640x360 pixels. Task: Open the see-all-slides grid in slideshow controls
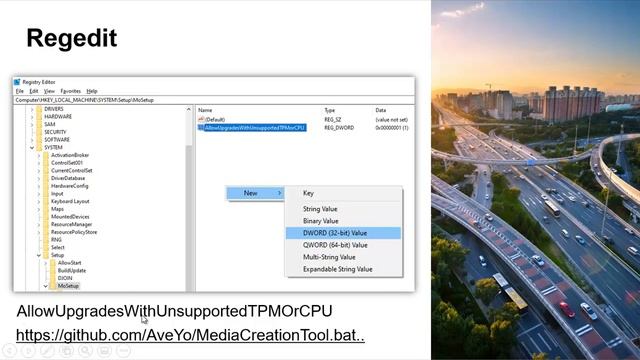pyautogui.click(x=66, y=350)
